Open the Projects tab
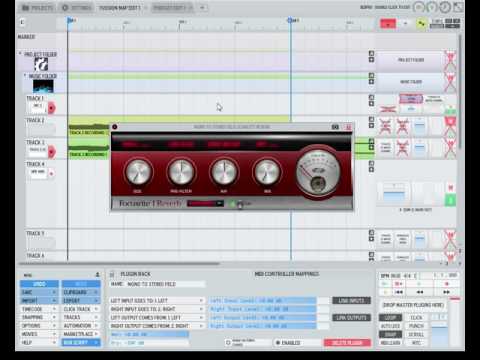The image size is (480, 360). click(x=38, y=8)
